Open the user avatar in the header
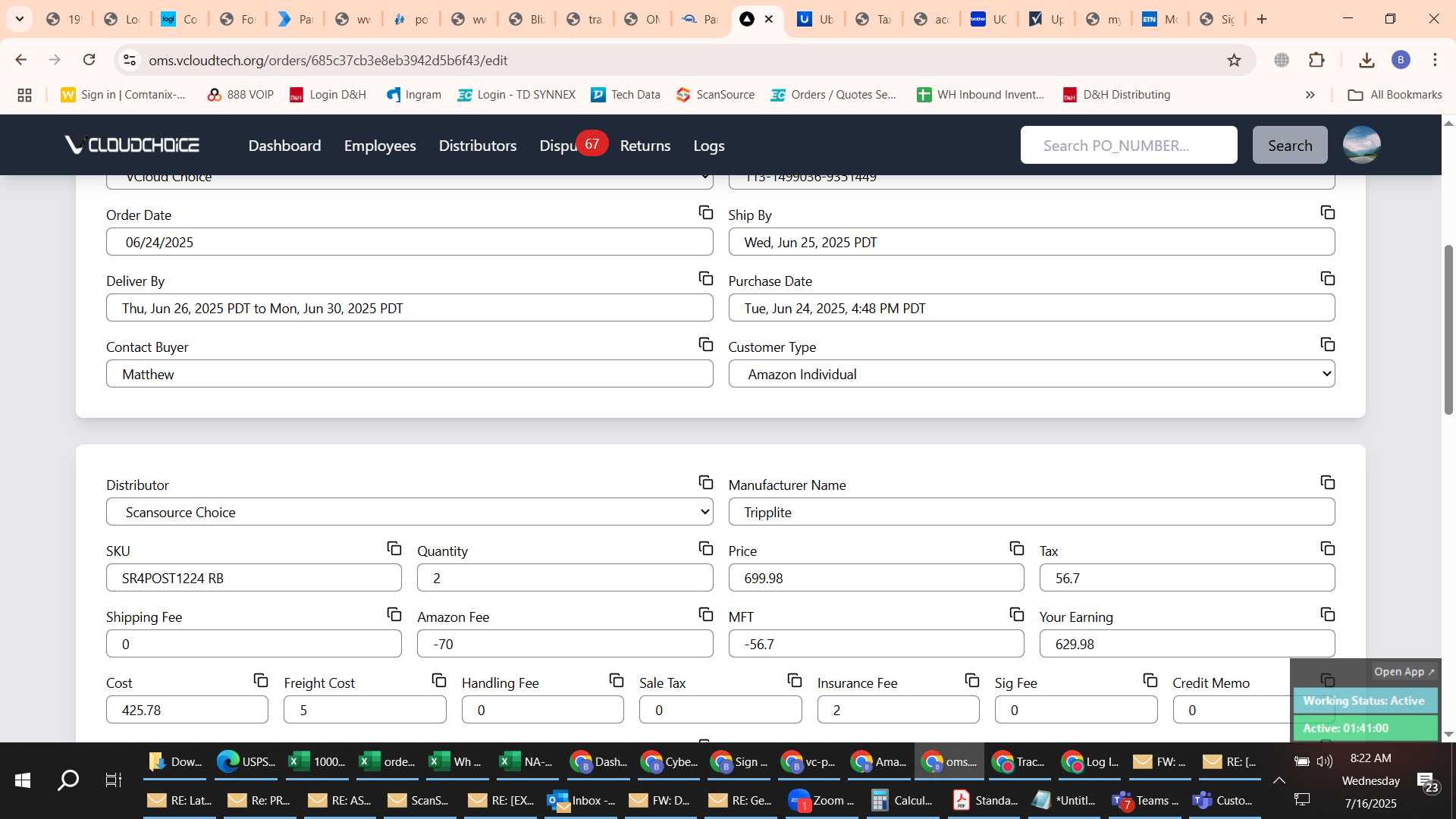1456x819 pixels. [x=1362, y=145]
